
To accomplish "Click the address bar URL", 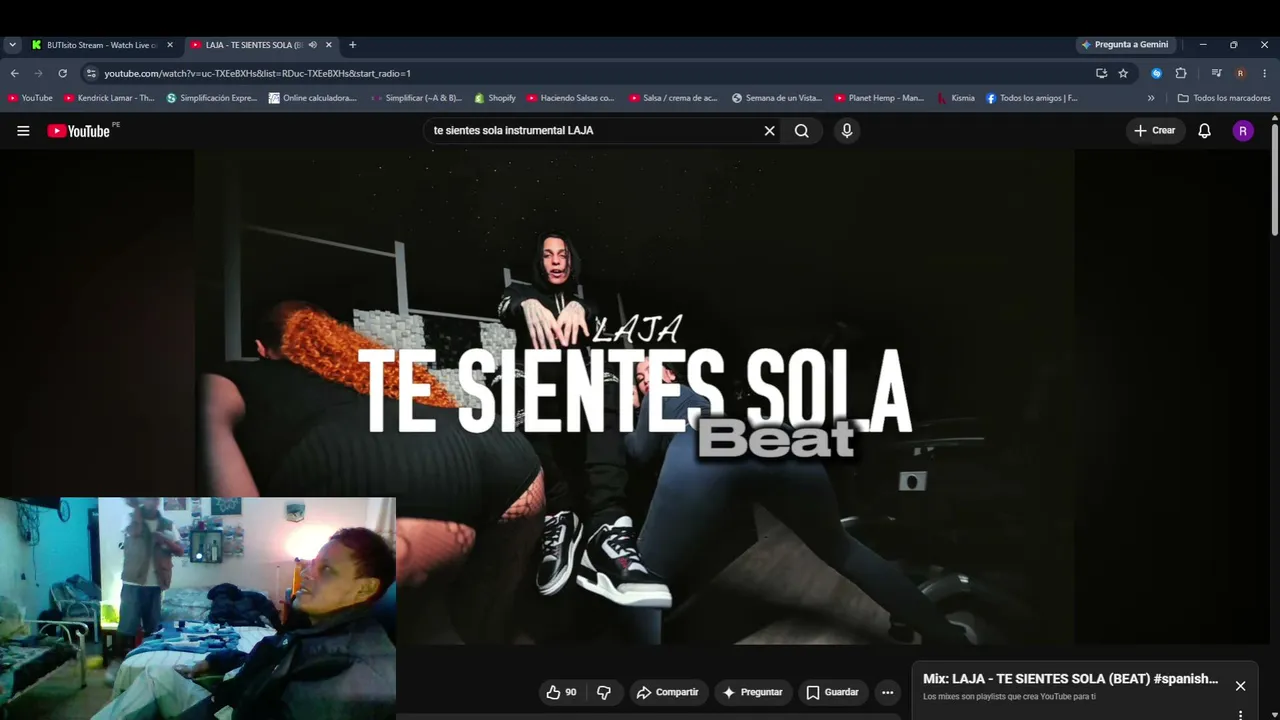I will pyautogui.click(x=257, y=73).
